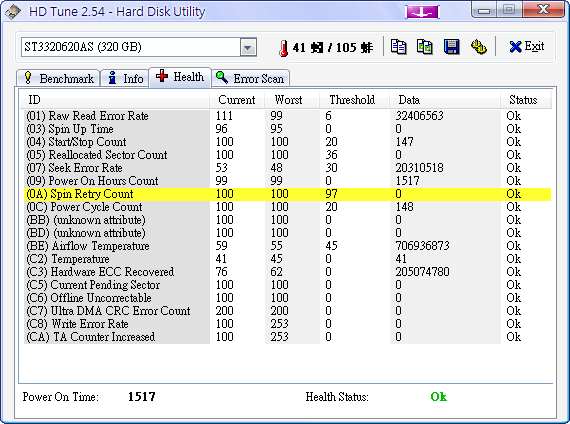The width and height of the screenshot is (570, 424).
Task: Click threshold value 97 in Spin Retry row
Action: 331,194
